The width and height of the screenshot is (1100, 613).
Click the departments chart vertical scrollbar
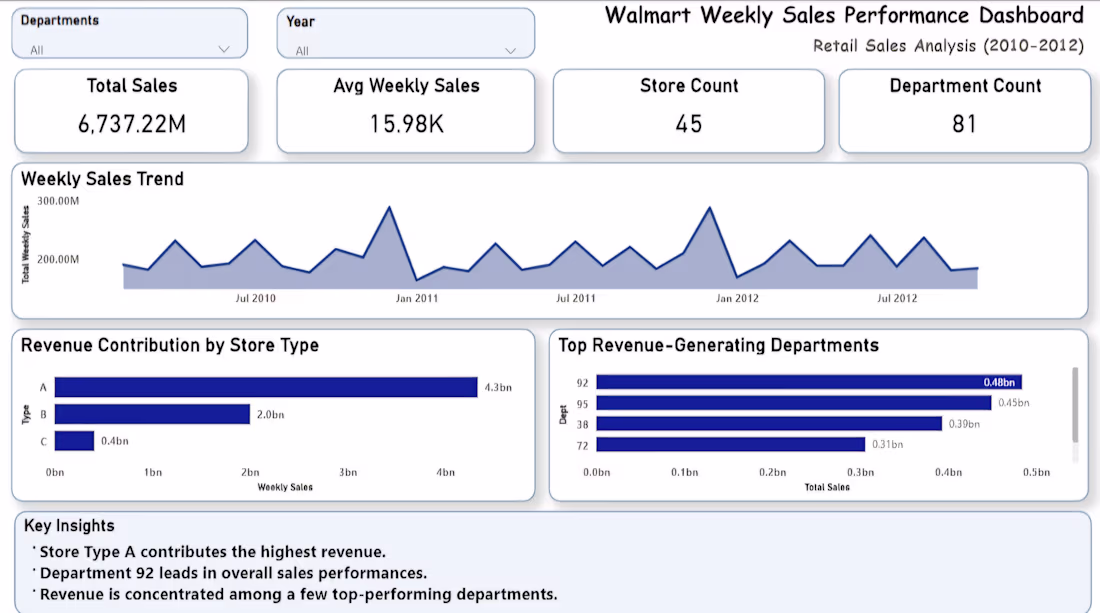1075,404
